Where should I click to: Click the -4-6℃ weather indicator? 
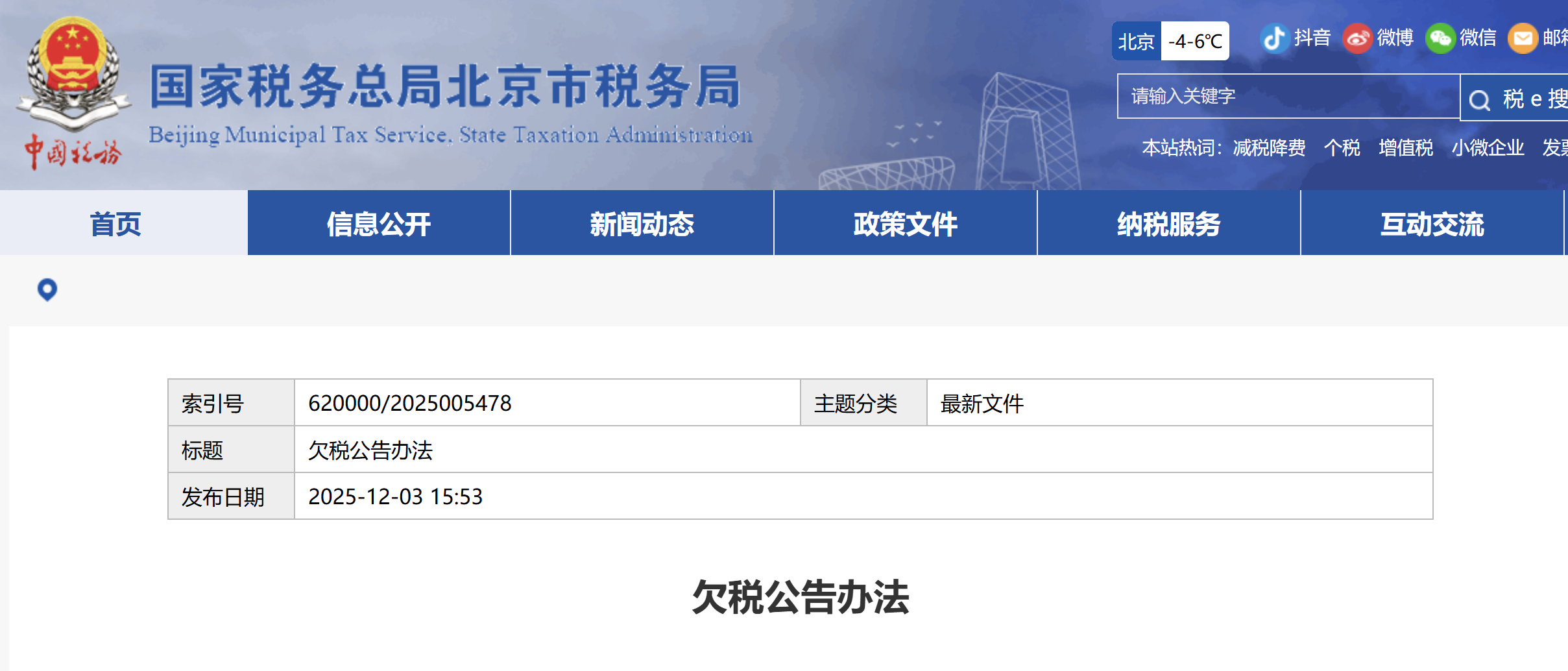tap(1195, 40)
